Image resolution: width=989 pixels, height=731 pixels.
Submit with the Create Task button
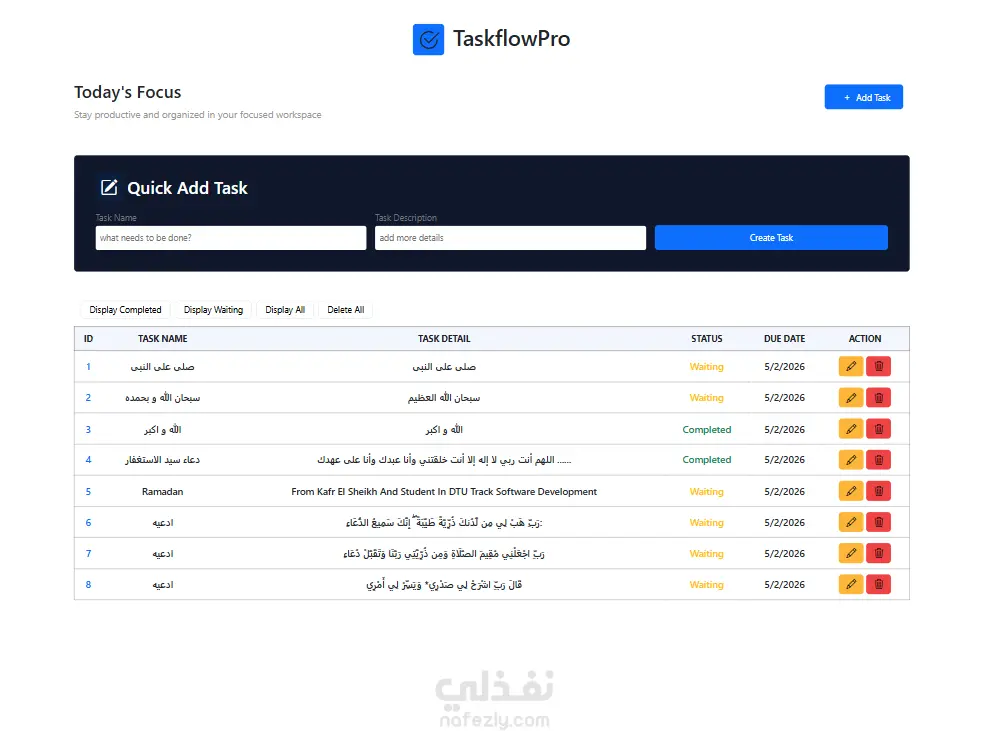point(771,238)
